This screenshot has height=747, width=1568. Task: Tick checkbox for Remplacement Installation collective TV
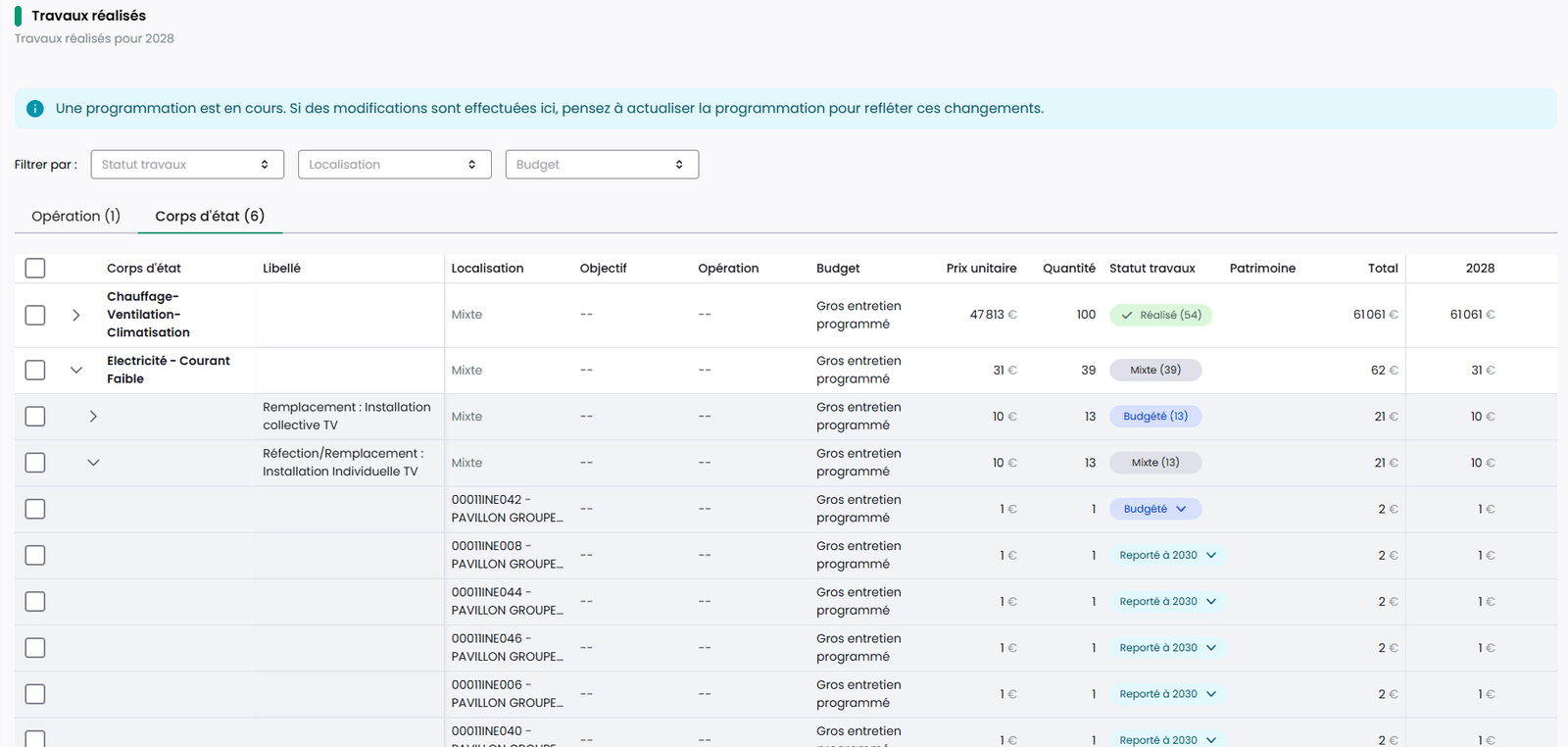coord(35,416)
